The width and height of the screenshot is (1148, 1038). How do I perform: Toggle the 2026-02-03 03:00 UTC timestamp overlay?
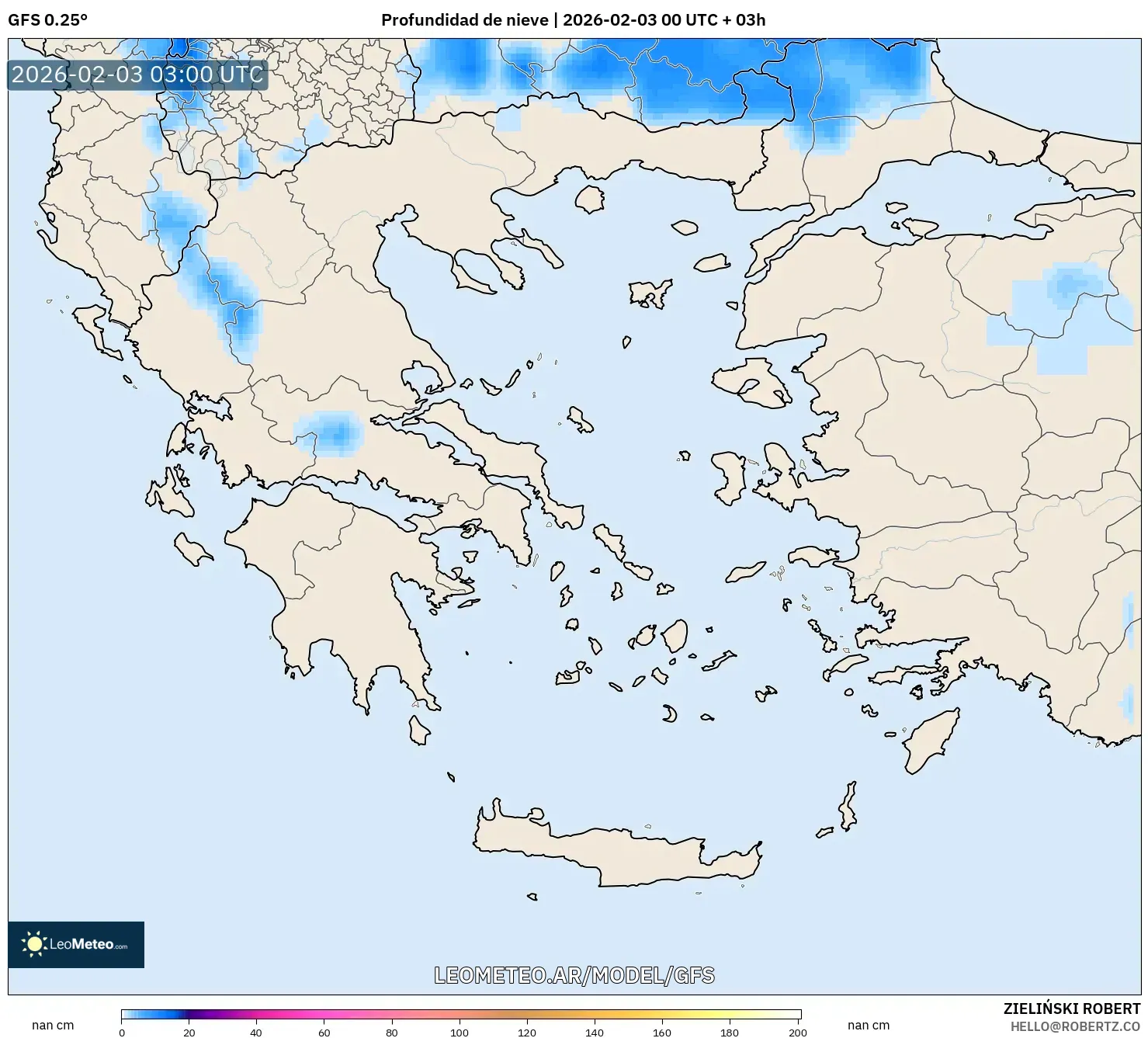(x=136, y=75)
